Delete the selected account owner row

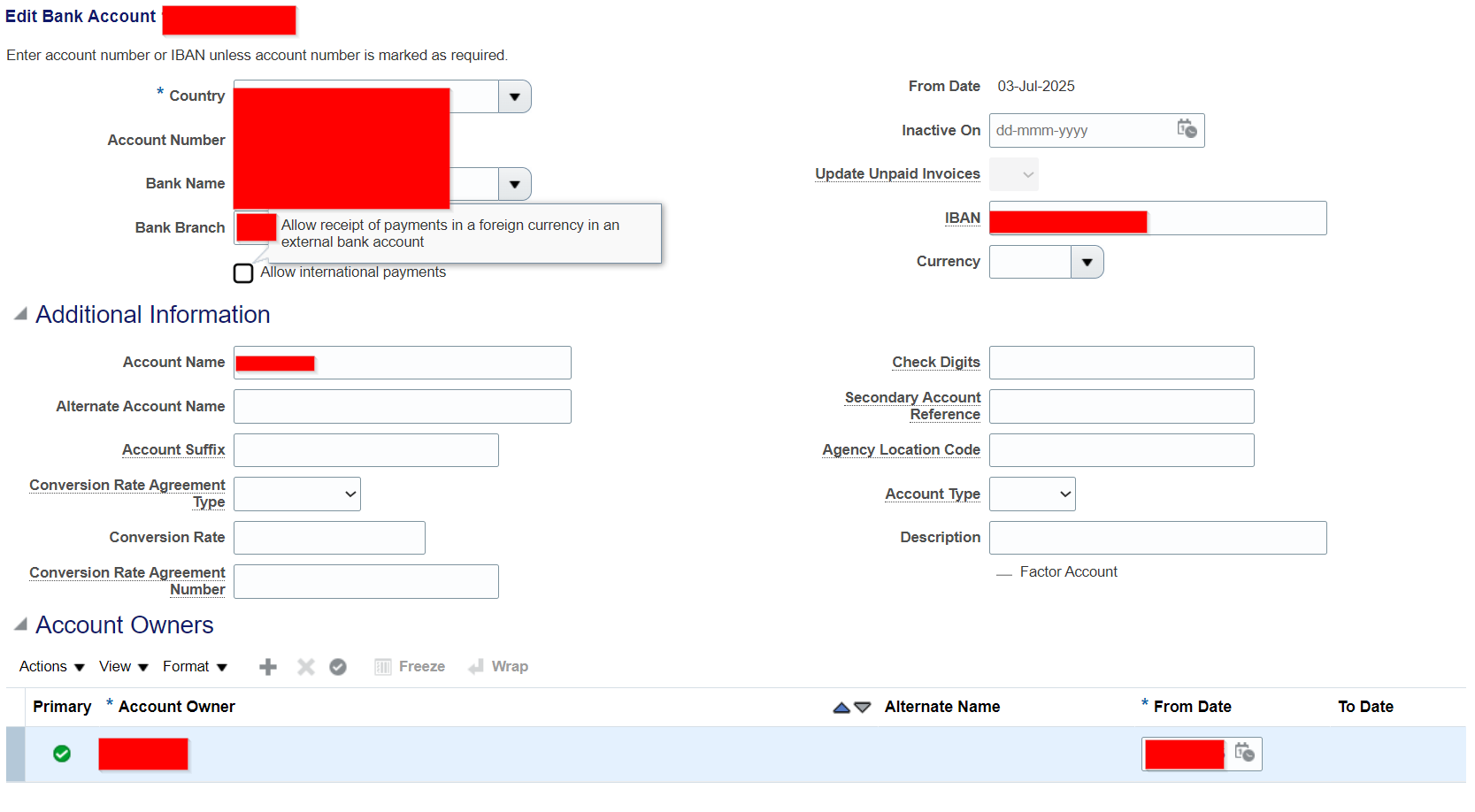[305, 667]
